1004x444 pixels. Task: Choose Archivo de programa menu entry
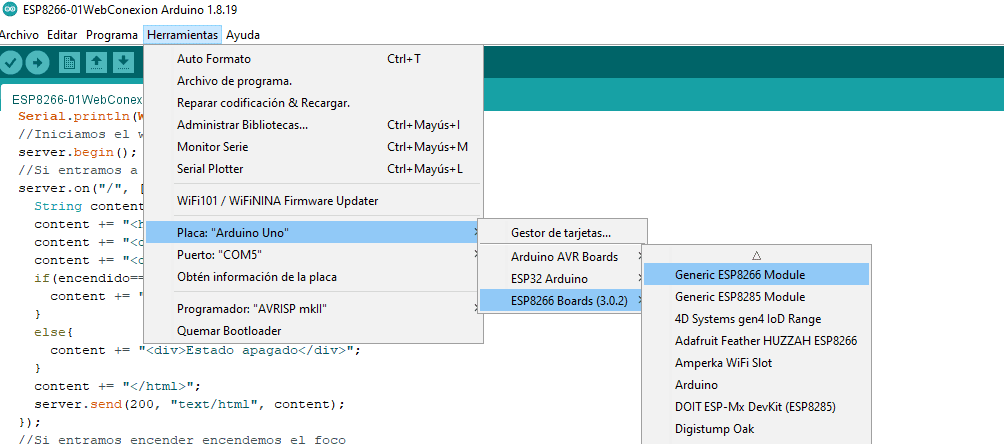(x=313, y=81)
